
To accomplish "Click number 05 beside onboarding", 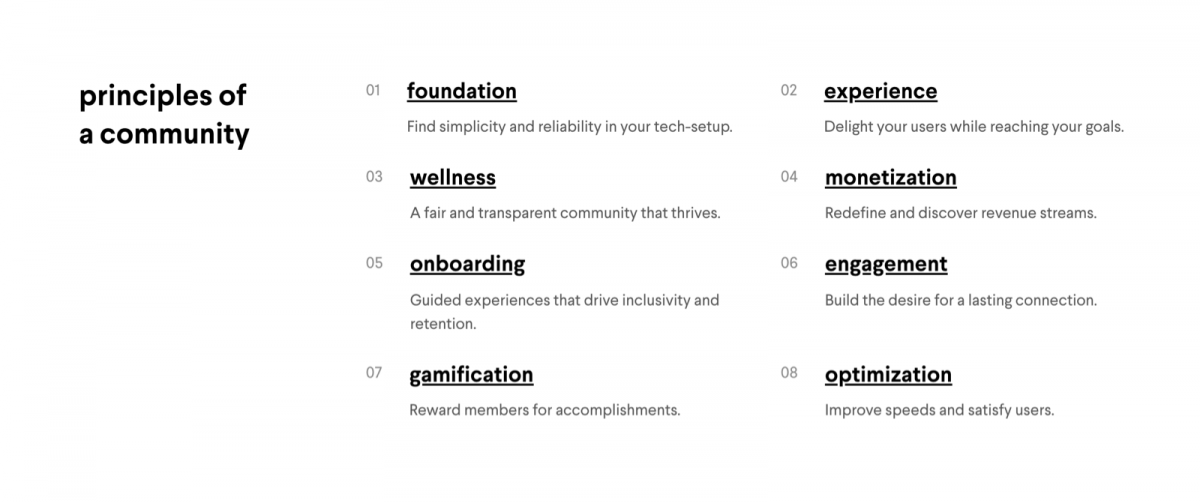I will pyautogui.click(x=374, y=264).
